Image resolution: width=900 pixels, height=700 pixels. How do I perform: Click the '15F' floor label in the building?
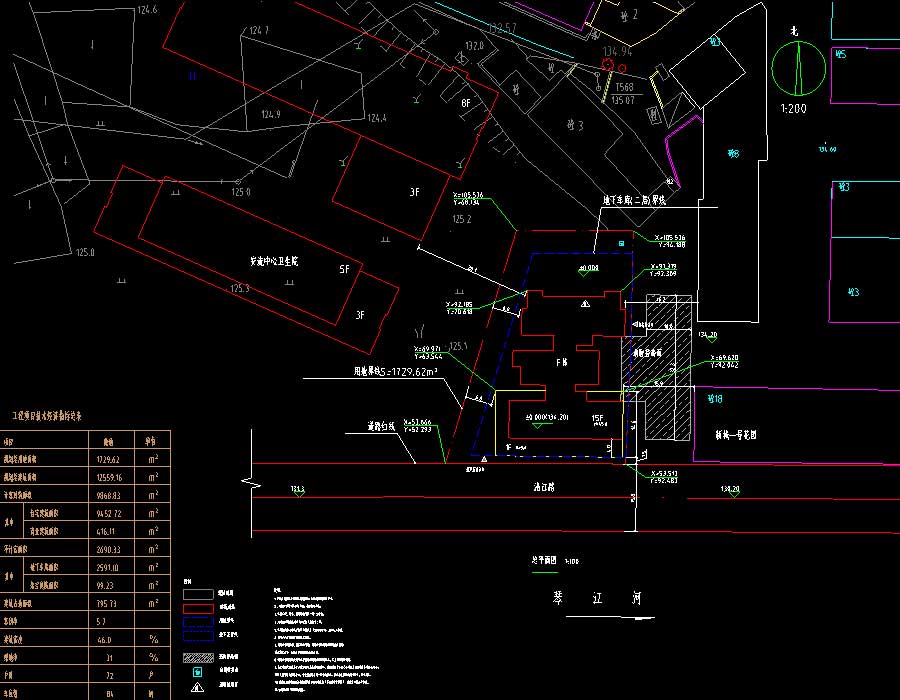coord(598,418)
